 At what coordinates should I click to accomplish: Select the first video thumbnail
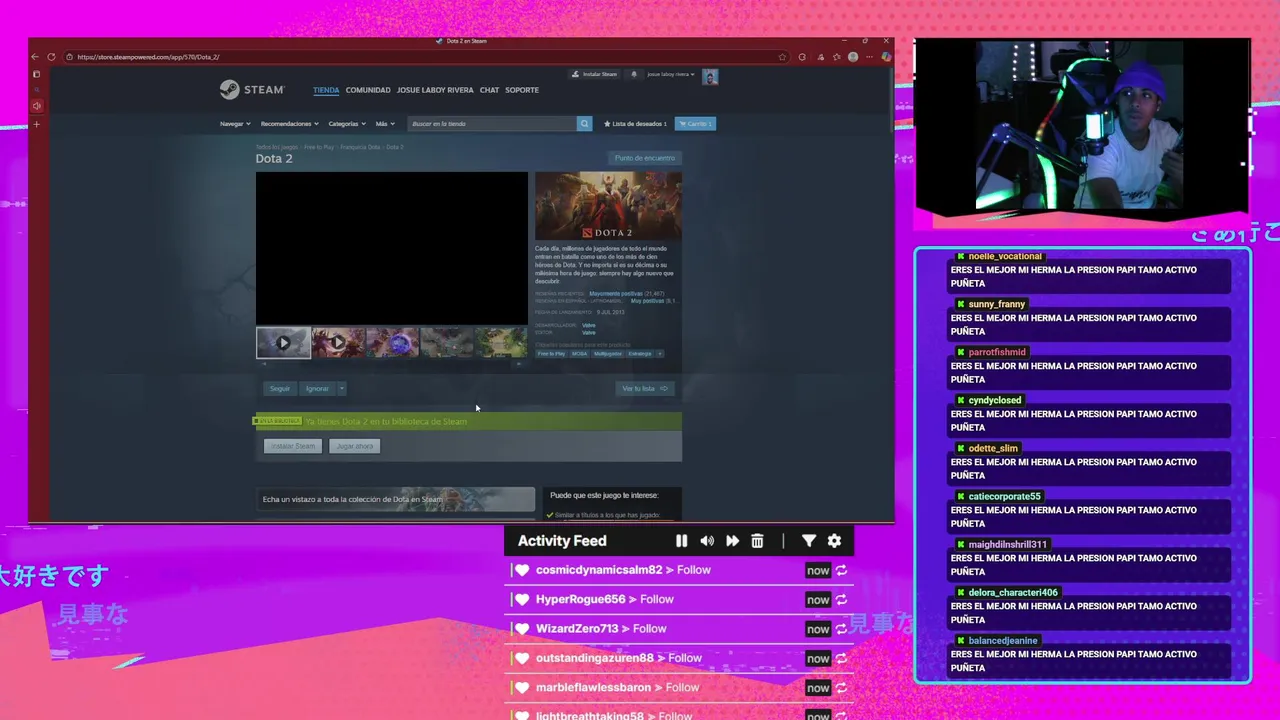283,342
